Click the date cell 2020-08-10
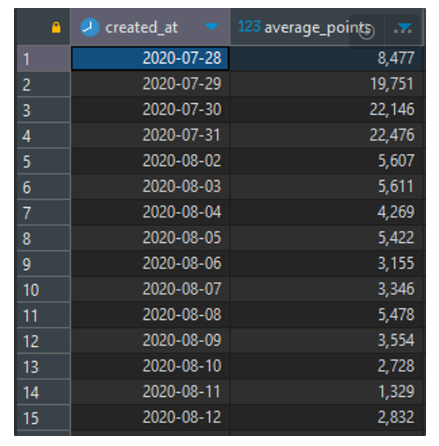Screen dimensions: 439x446 (x=150, y=366)
